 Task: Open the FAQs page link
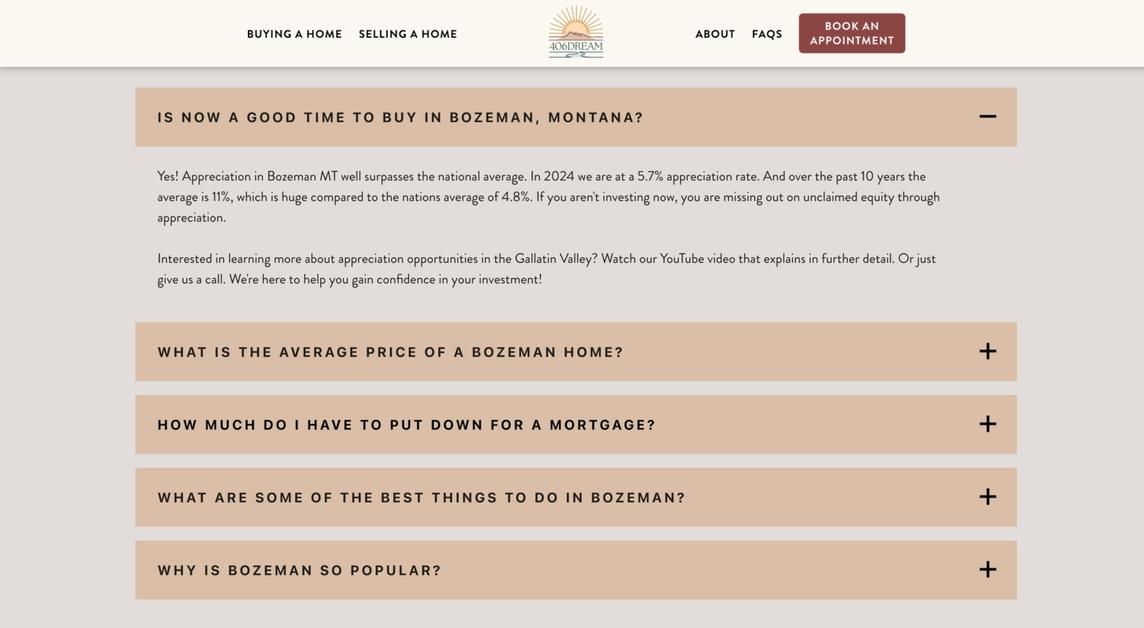coord(767,34)
